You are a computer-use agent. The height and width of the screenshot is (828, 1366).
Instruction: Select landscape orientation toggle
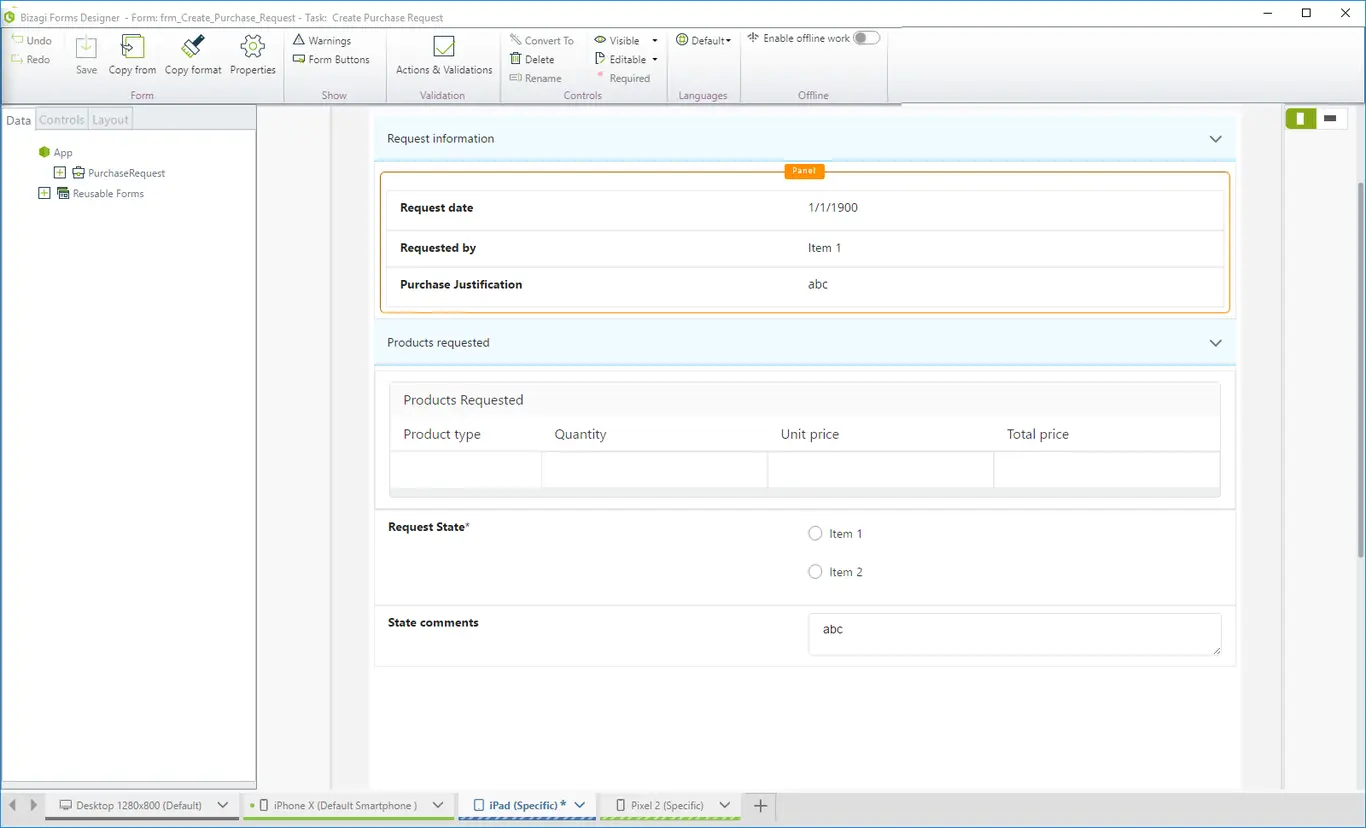point(1330,119)
